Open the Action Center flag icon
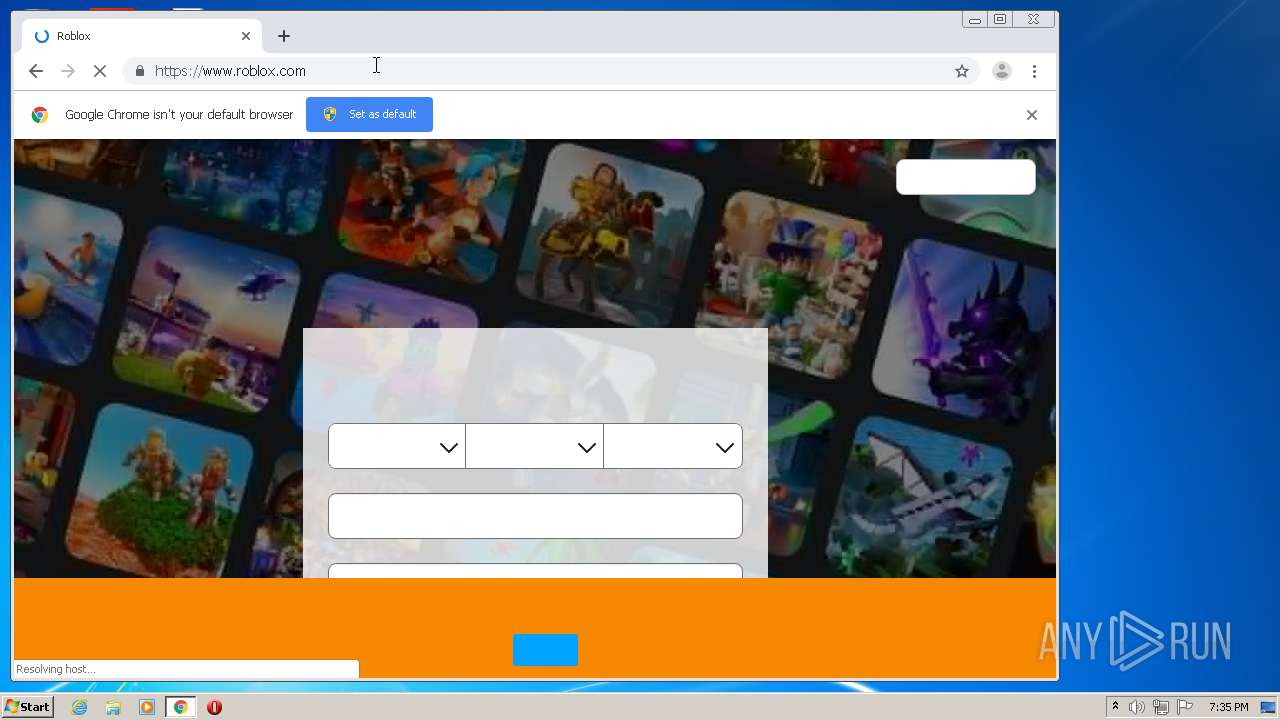1280x720 pixels. 1185,707
